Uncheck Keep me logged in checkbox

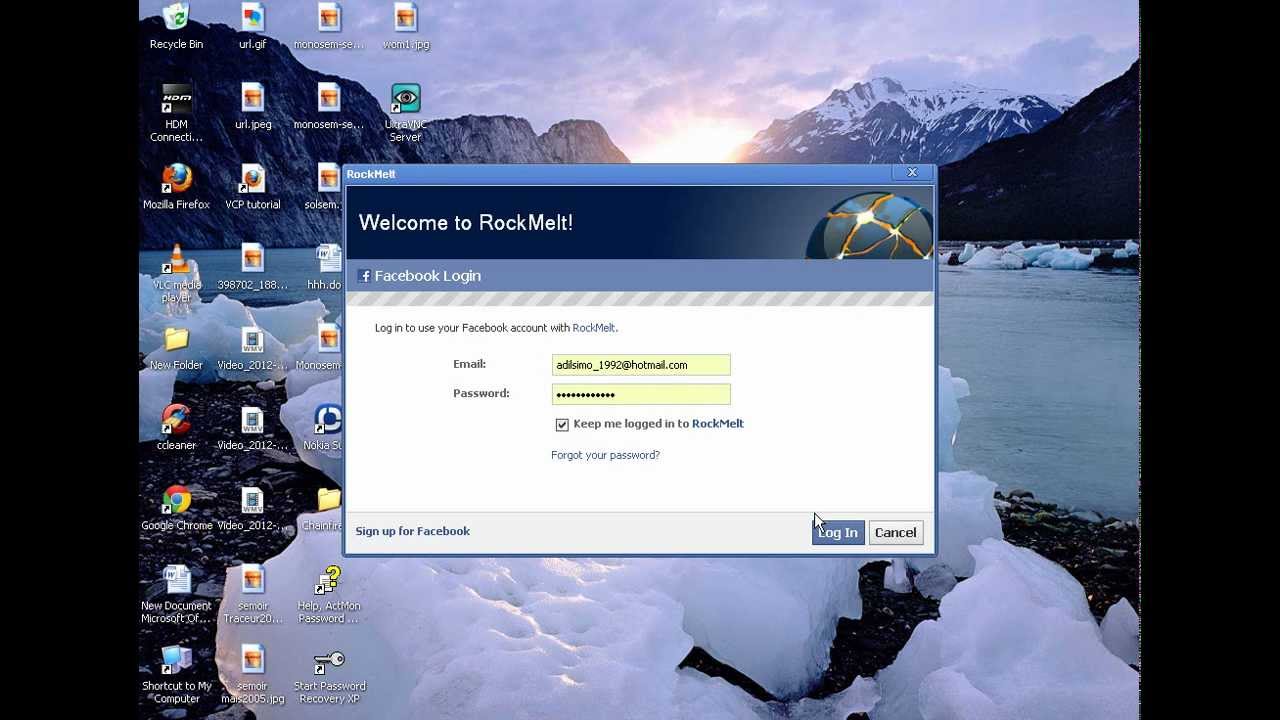[x=562, y=425]
